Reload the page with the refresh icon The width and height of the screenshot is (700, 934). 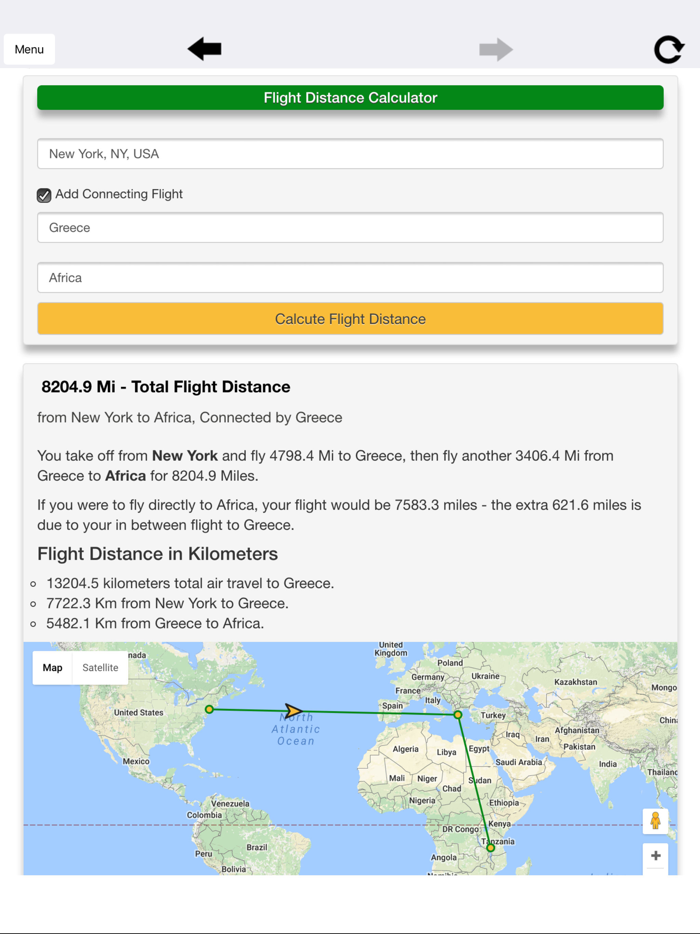pos(668,48)
